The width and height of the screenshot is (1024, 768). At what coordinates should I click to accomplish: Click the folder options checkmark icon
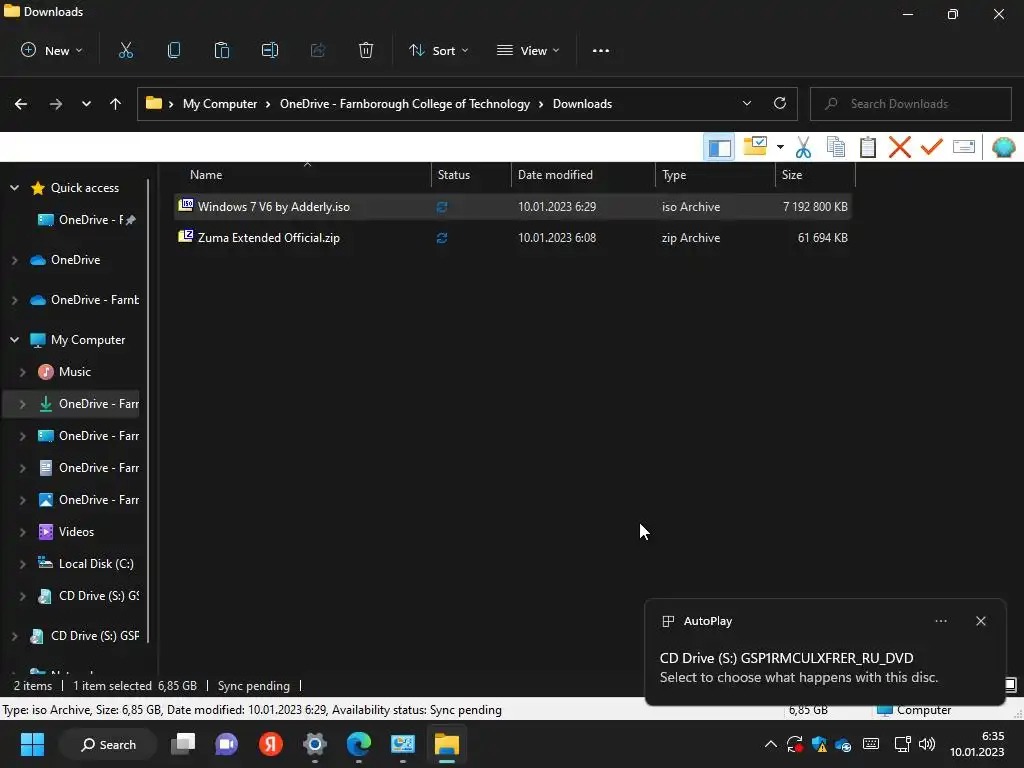[755, 146]
